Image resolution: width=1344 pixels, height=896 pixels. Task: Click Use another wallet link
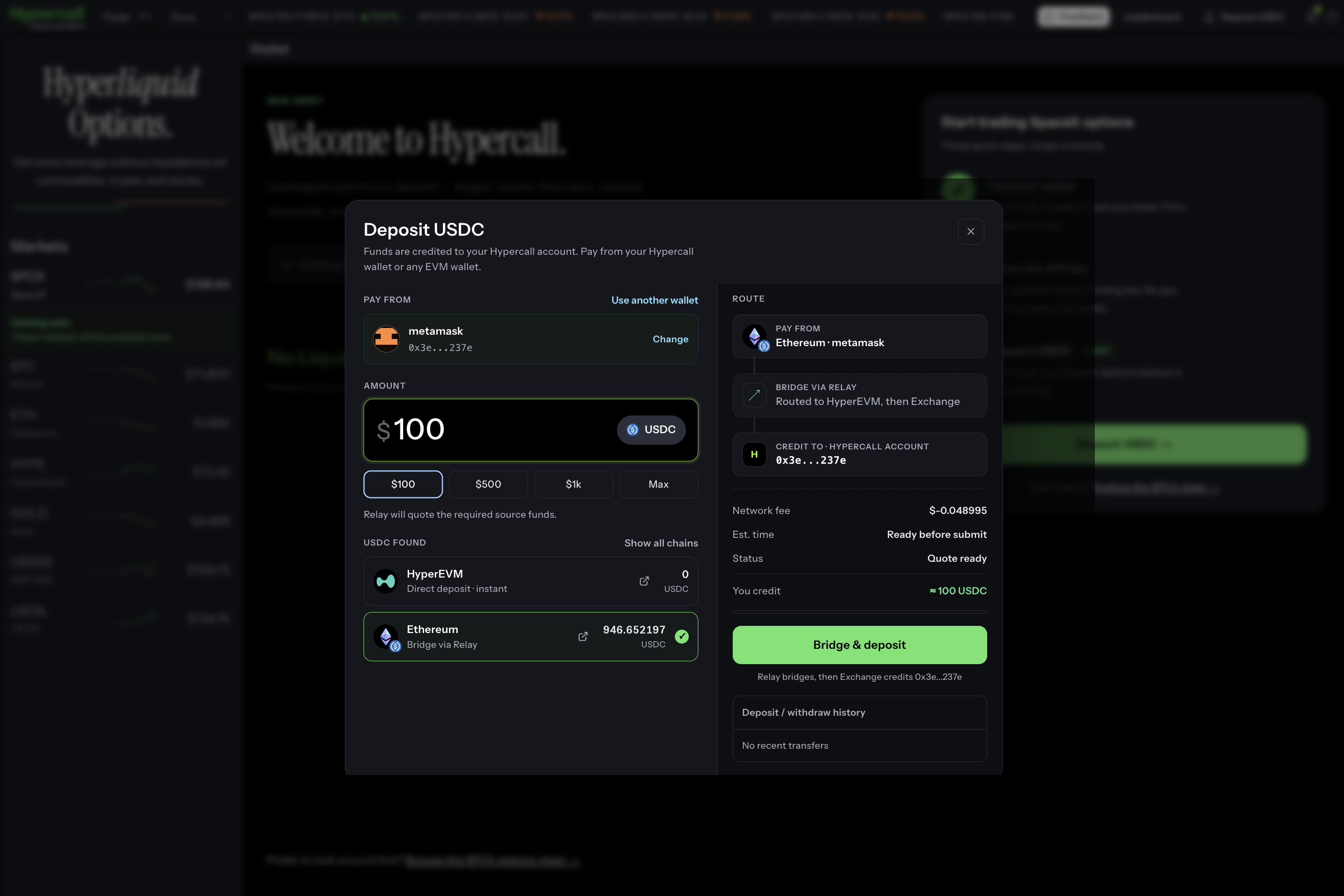point(655,300)
